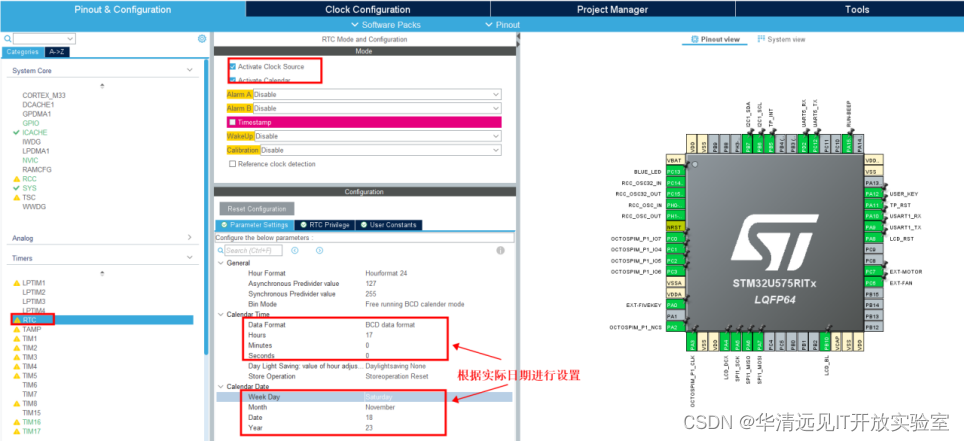Select the PA0 pin labeled EXT-FIVEKEY
The width and height of the screenshot is (964, 442).
coord(674,305)
